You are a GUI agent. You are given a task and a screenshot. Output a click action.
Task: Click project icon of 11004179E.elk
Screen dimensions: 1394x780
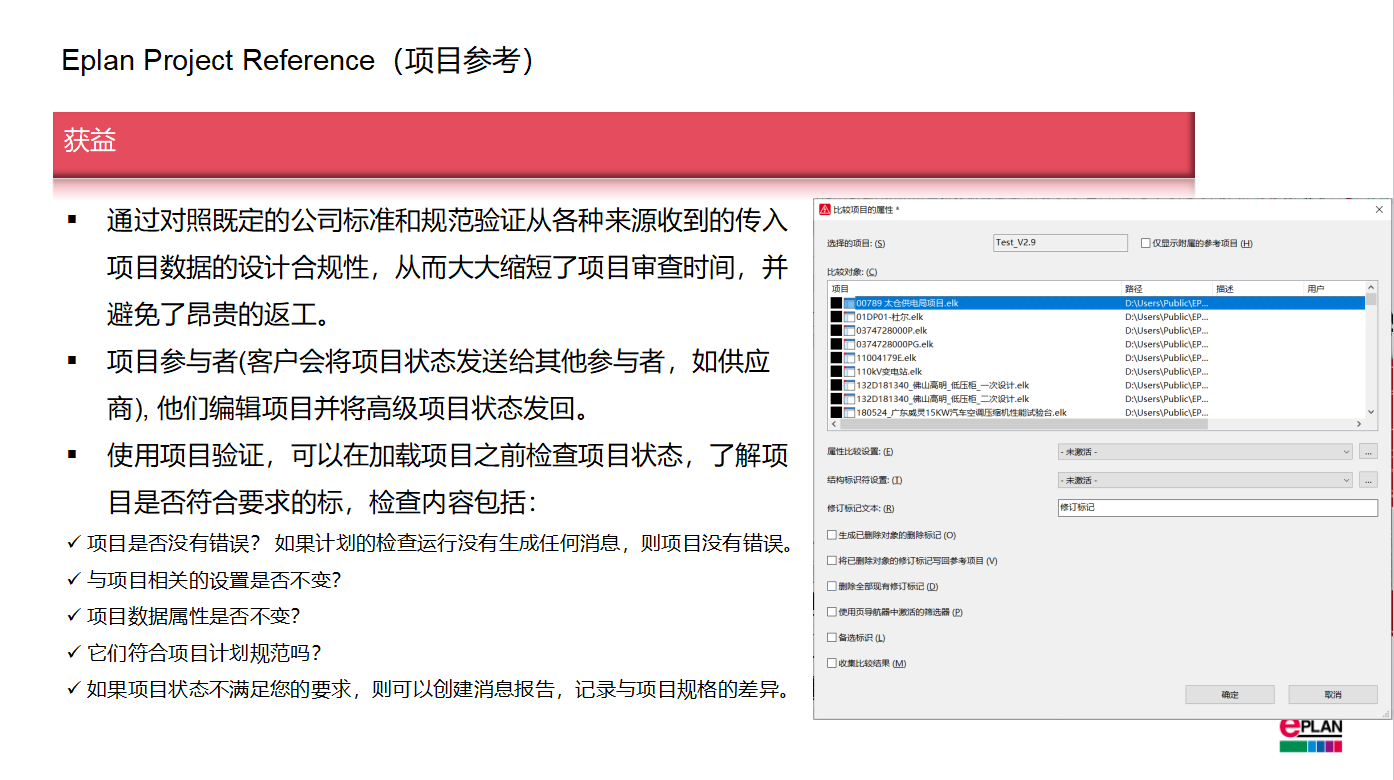point(849,358)
